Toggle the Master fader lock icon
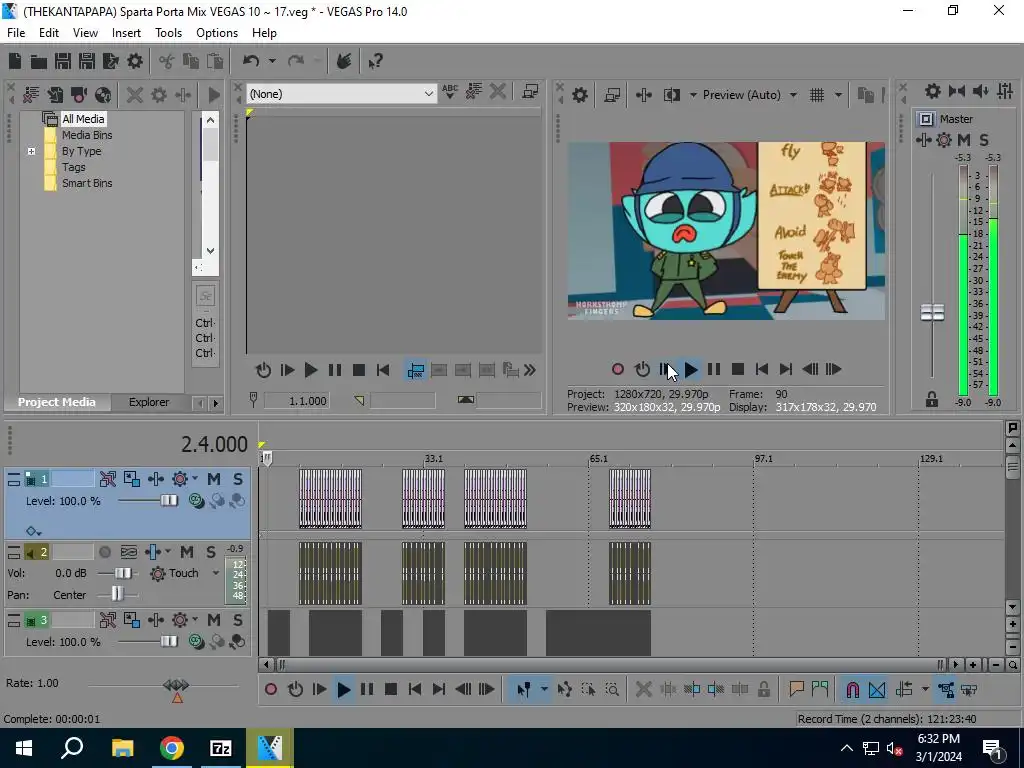Screen dimensions: 1024x768 [x=932, y=400]
